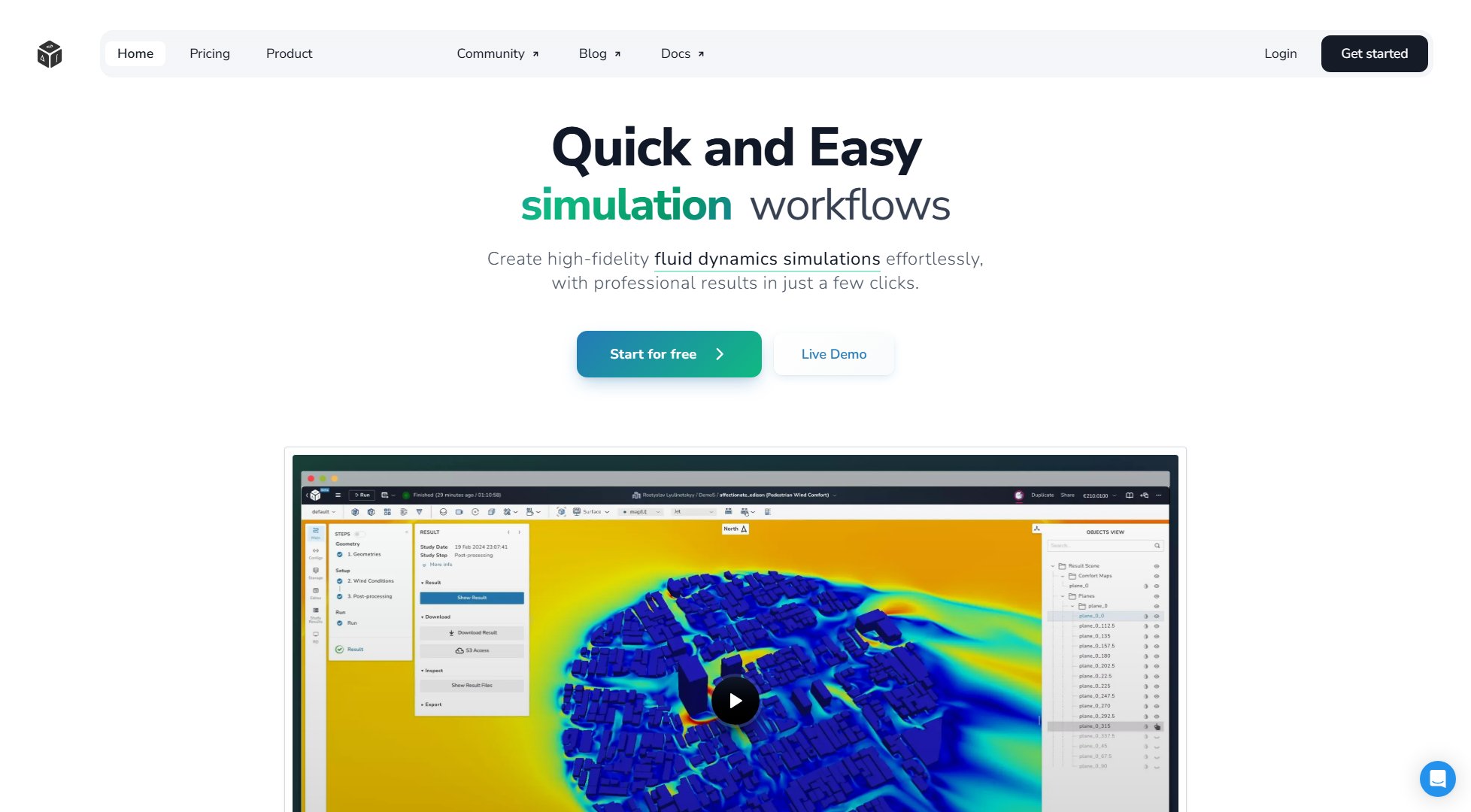Image resolution: width=1471 pixels, height=812 pixels.
Task: Select the filter tool in the viewer toolbar
Action: click(419, 512)
